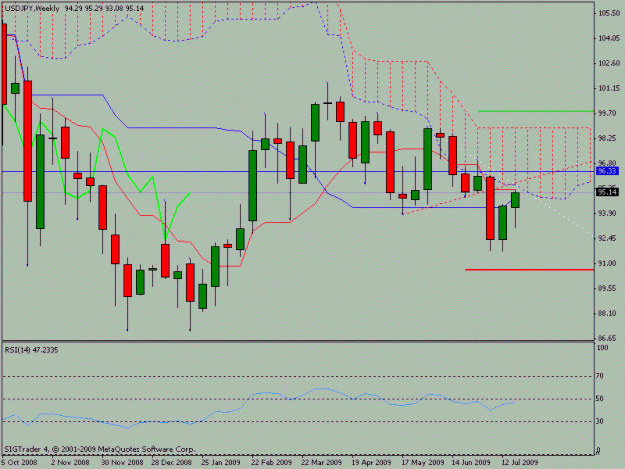The height and width of the screenshot is (469, 625).
Task: Click the 22 Feb 2009 date label
Action: click(x=271, y=462)
